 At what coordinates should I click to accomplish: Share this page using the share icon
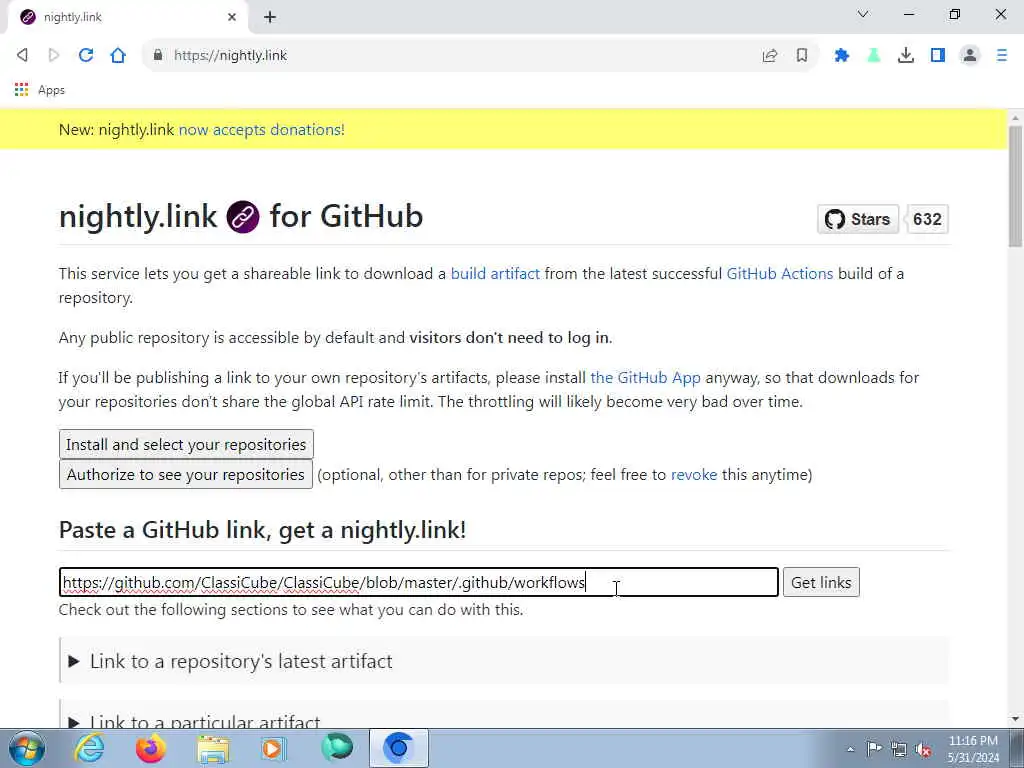(x=770, y=56)
